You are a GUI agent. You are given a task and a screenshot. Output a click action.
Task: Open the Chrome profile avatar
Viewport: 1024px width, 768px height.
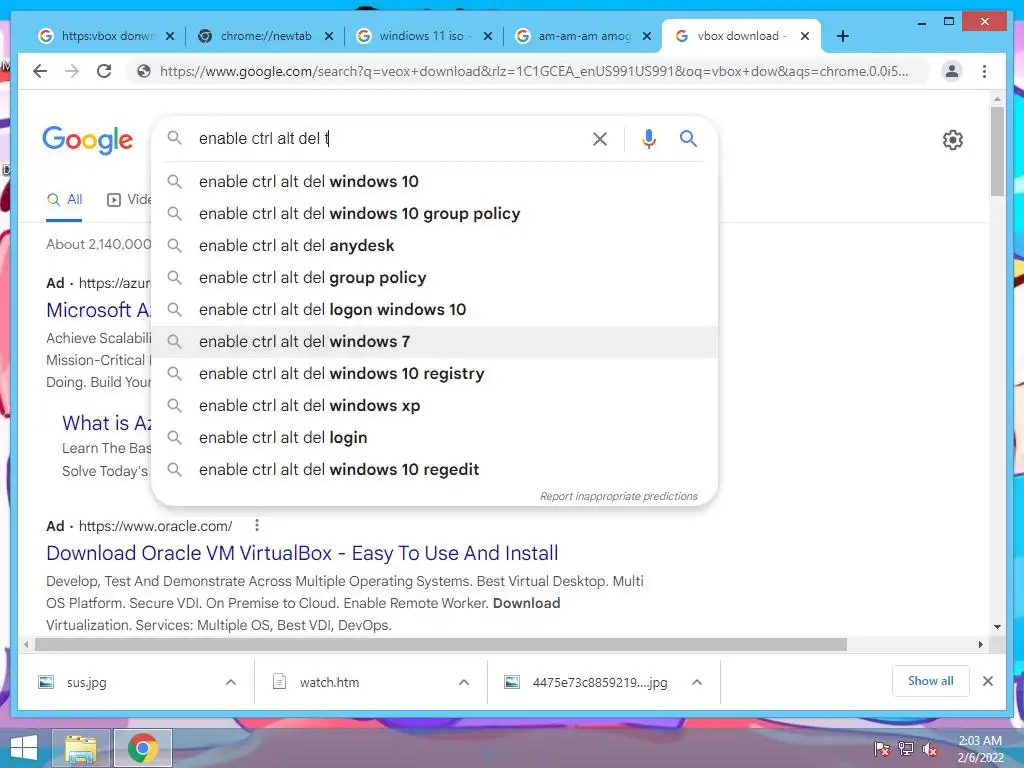point(952,71)
